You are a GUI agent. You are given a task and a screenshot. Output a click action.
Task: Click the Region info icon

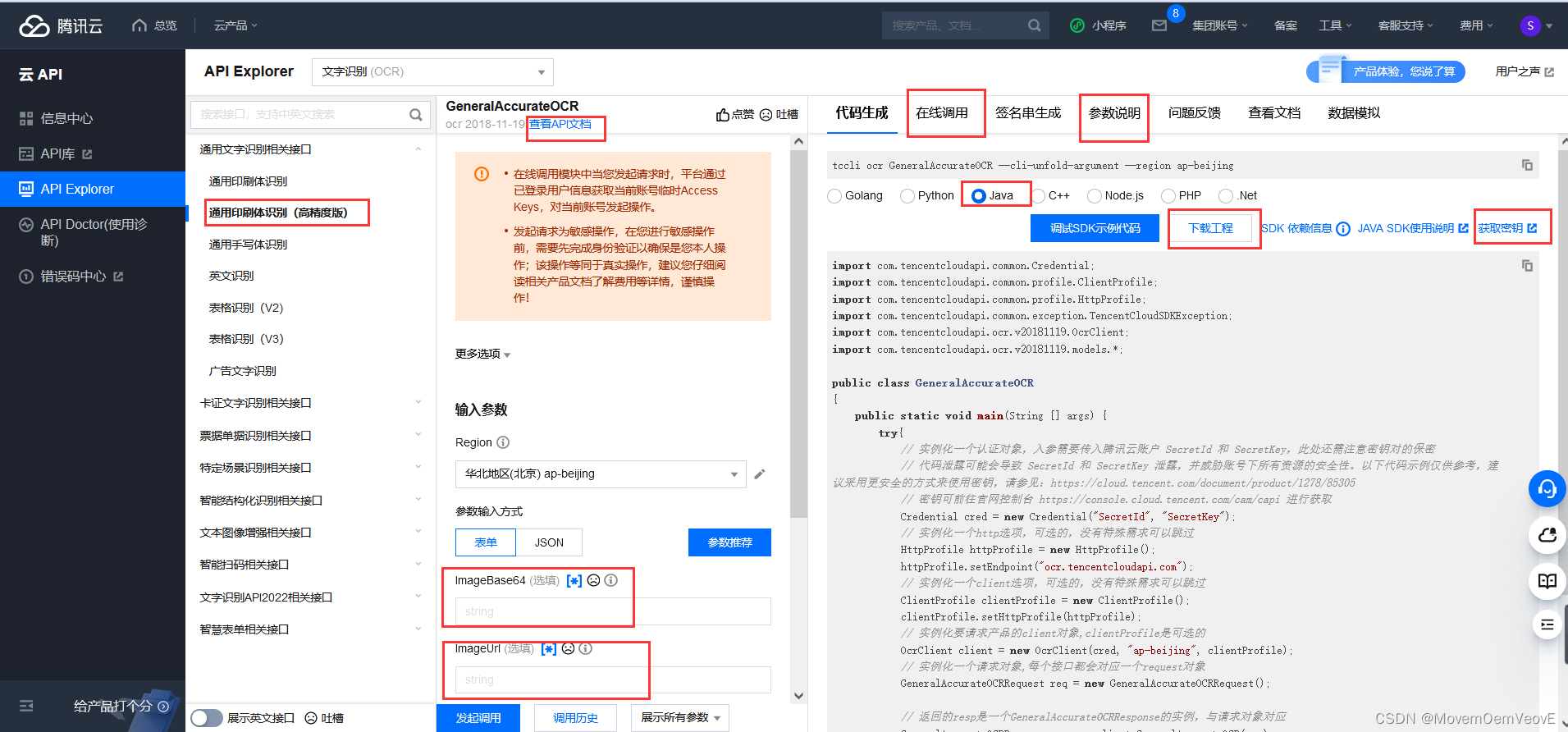click(x=503, y=442)
